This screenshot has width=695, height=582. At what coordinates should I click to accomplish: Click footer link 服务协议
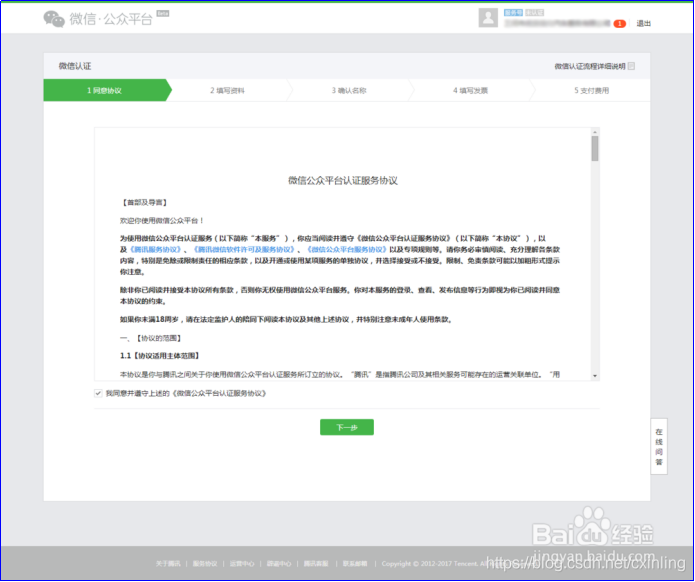205,563
